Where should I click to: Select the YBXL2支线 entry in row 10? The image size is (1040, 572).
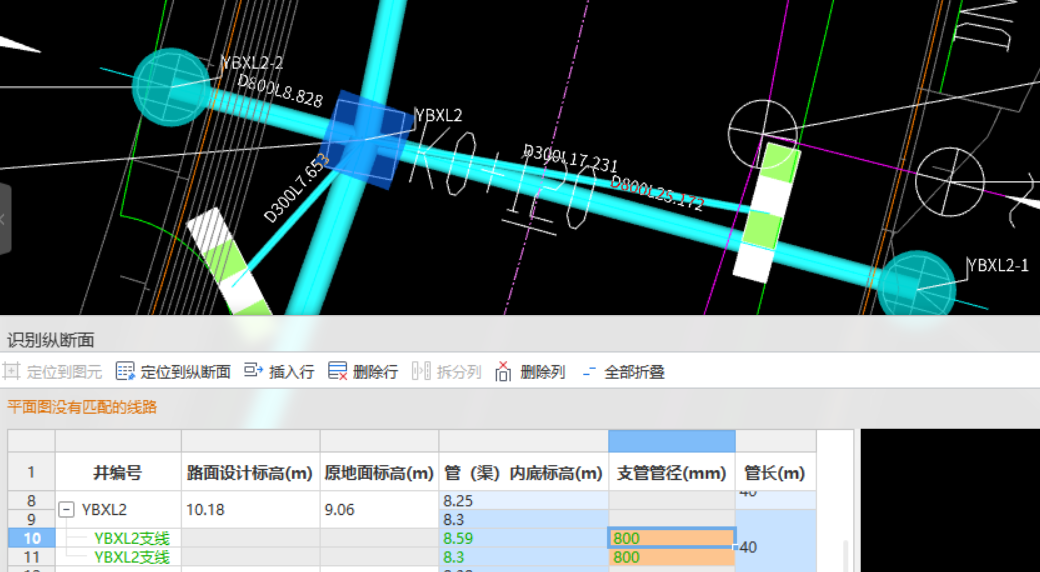coord(132,538)
